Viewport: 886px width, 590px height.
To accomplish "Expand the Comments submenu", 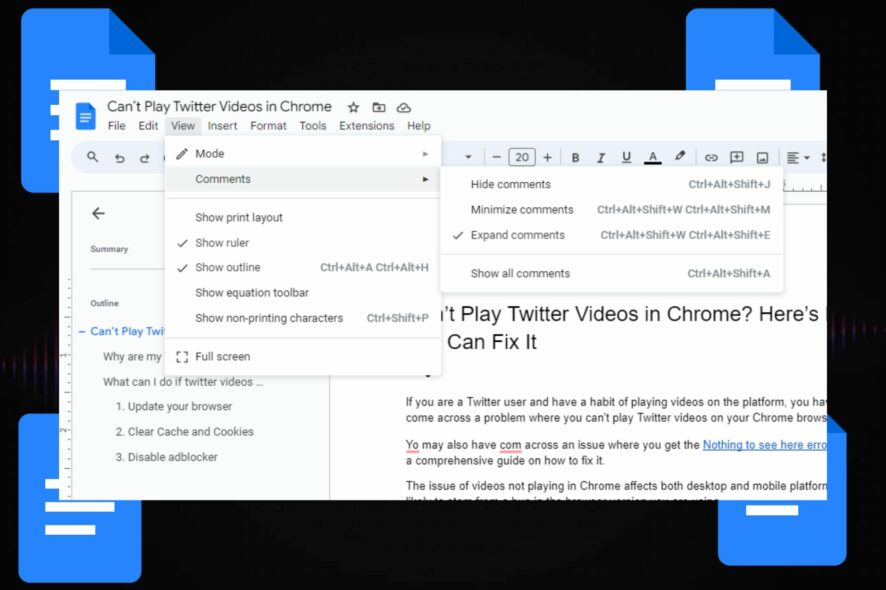I will point(303,179).
